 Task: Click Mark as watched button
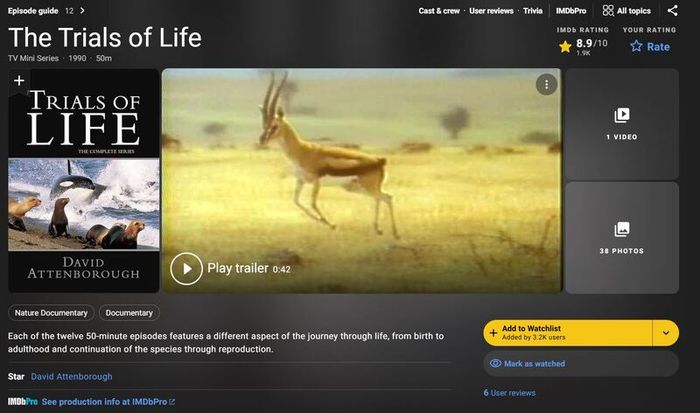coord(581,363)
